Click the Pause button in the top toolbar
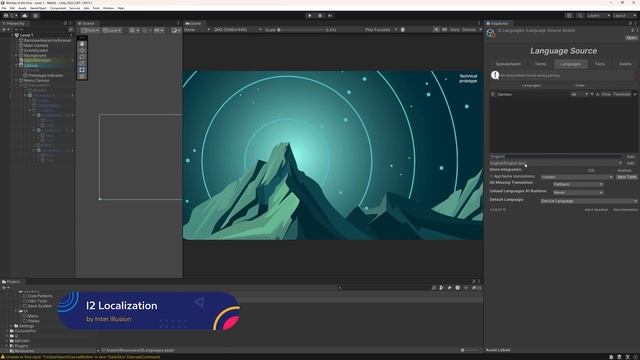Screen dimensions: 640x360 point(320,16)
